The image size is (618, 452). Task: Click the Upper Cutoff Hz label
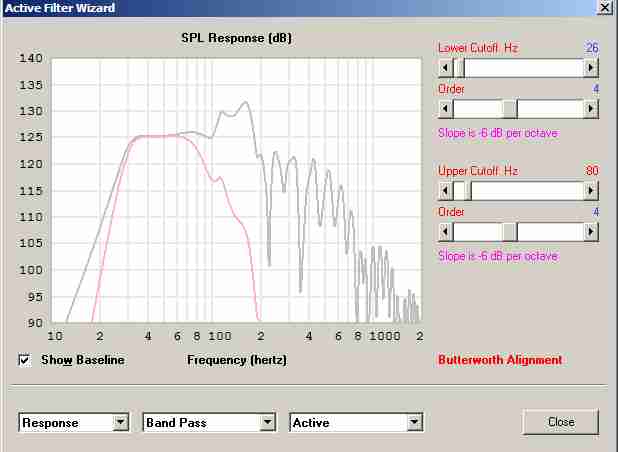click(x=478, y=171)
